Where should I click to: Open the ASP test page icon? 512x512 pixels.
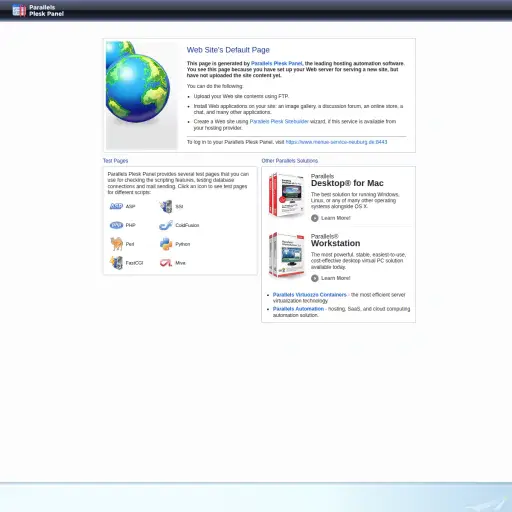(116, 206)
